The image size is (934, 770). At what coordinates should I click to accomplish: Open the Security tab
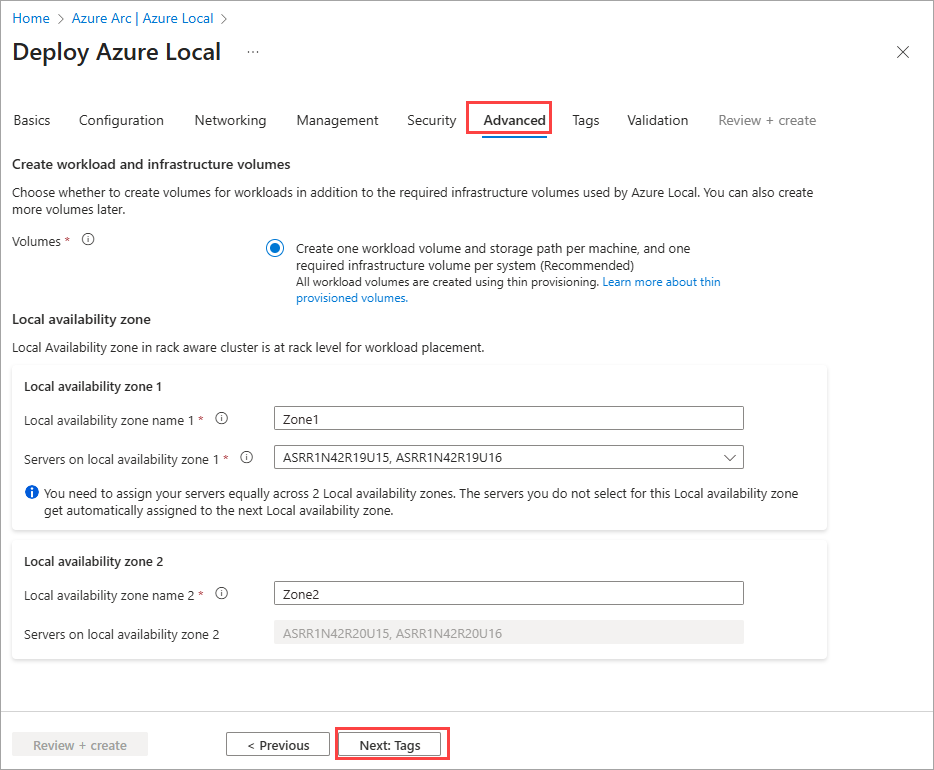431,120
